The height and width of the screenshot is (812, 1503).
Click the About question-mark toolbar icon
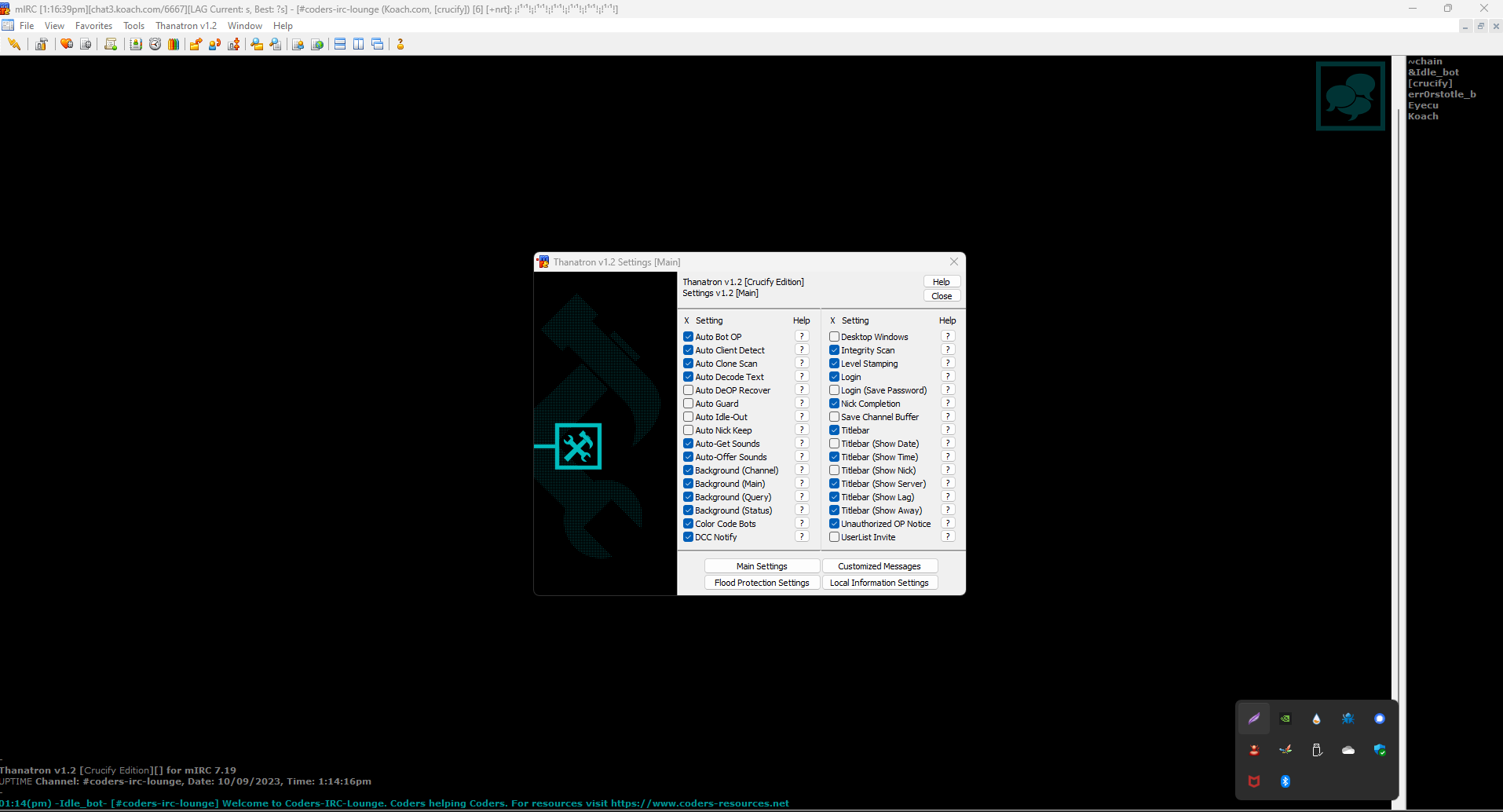pos(400,44)
